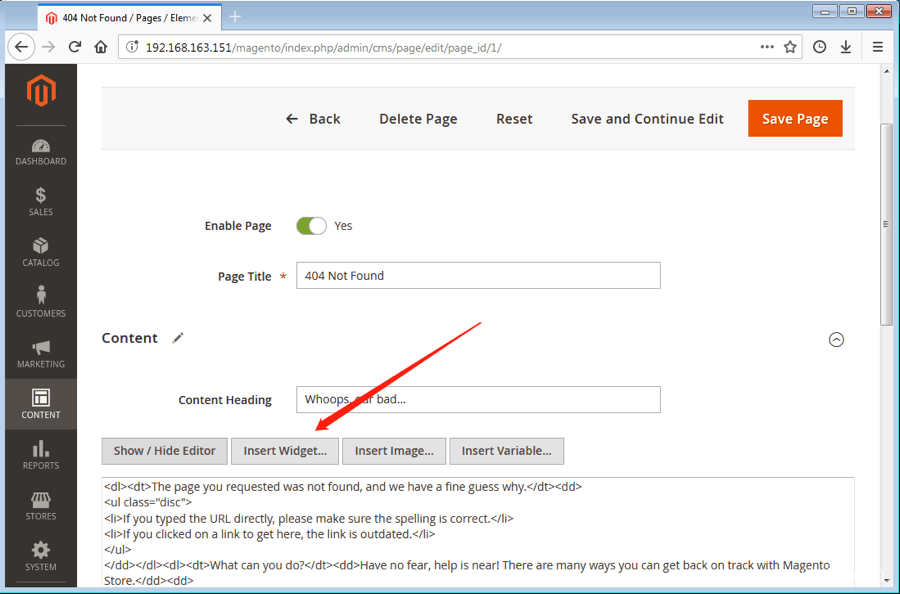This screenshot has width=900, height=594.
Task: Toggle the Enable Page switch
Action: [311, 226]
